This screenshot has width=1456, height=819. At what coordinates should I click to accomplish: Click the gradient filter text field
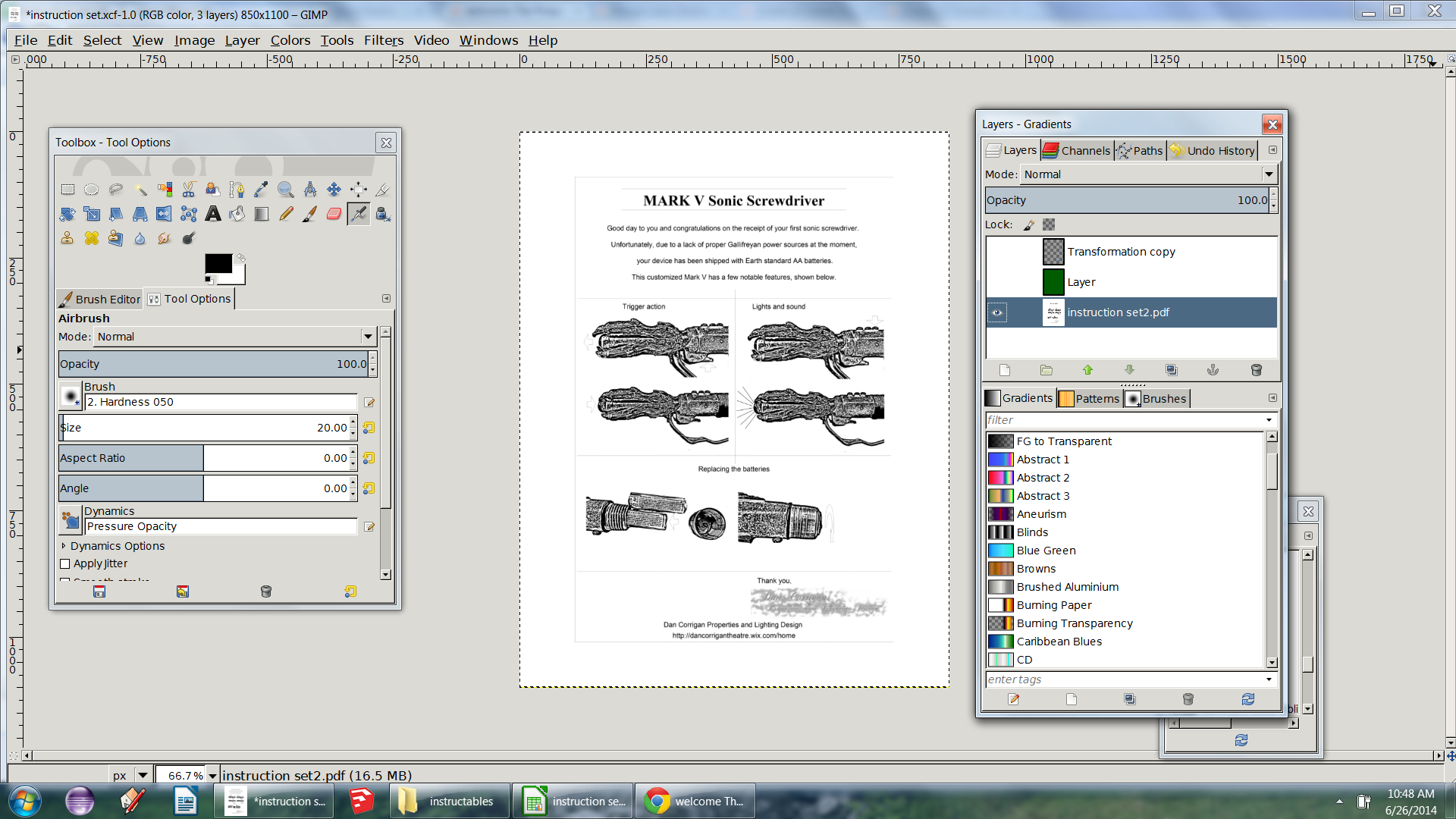[1122, 420]
